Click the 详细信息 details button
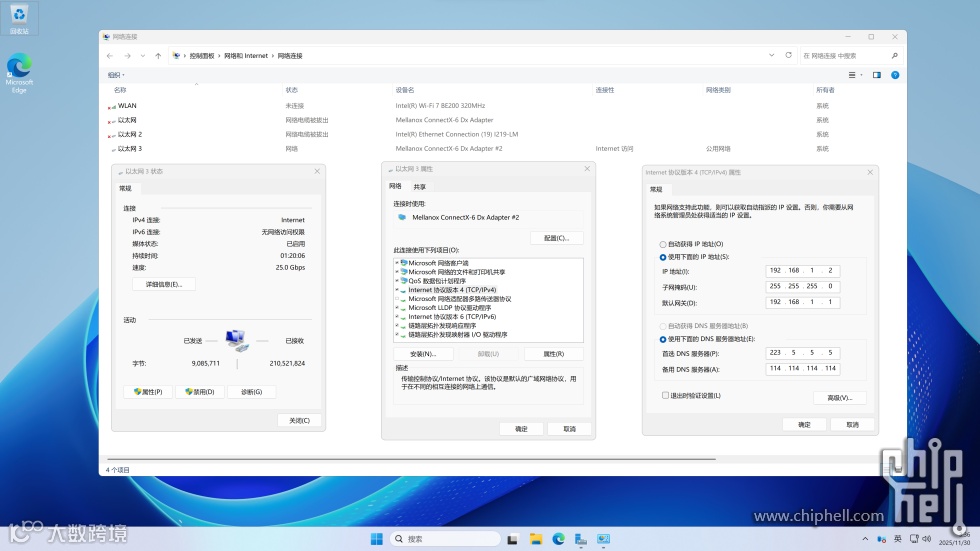Image resolution: width=980 pixels, height=551 pixels. 164,284
